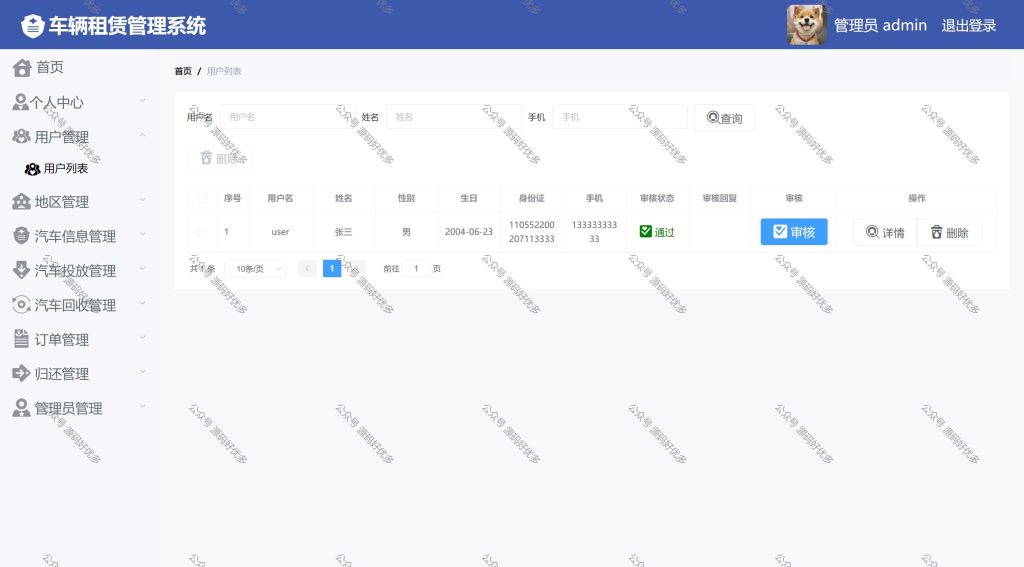Viewport: 1024px width, 567px height.
Task: Expand the 个人中心 chevron
Action: 142,101
